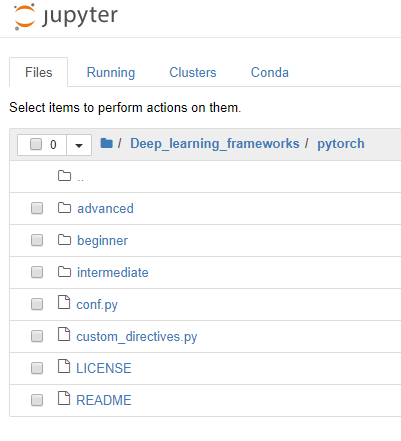Click the beginner folder icon
This screenshot has height=441, width=401.
(64, 240)
